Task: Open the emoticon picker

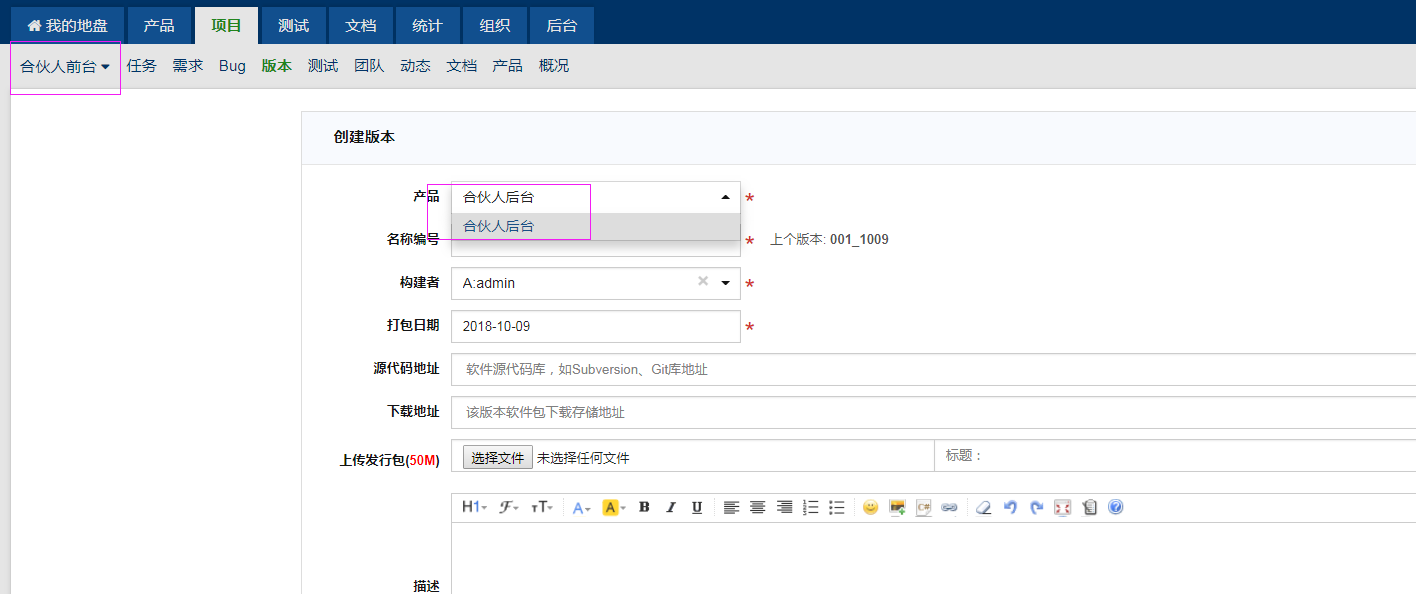Action: click(870, 508)
